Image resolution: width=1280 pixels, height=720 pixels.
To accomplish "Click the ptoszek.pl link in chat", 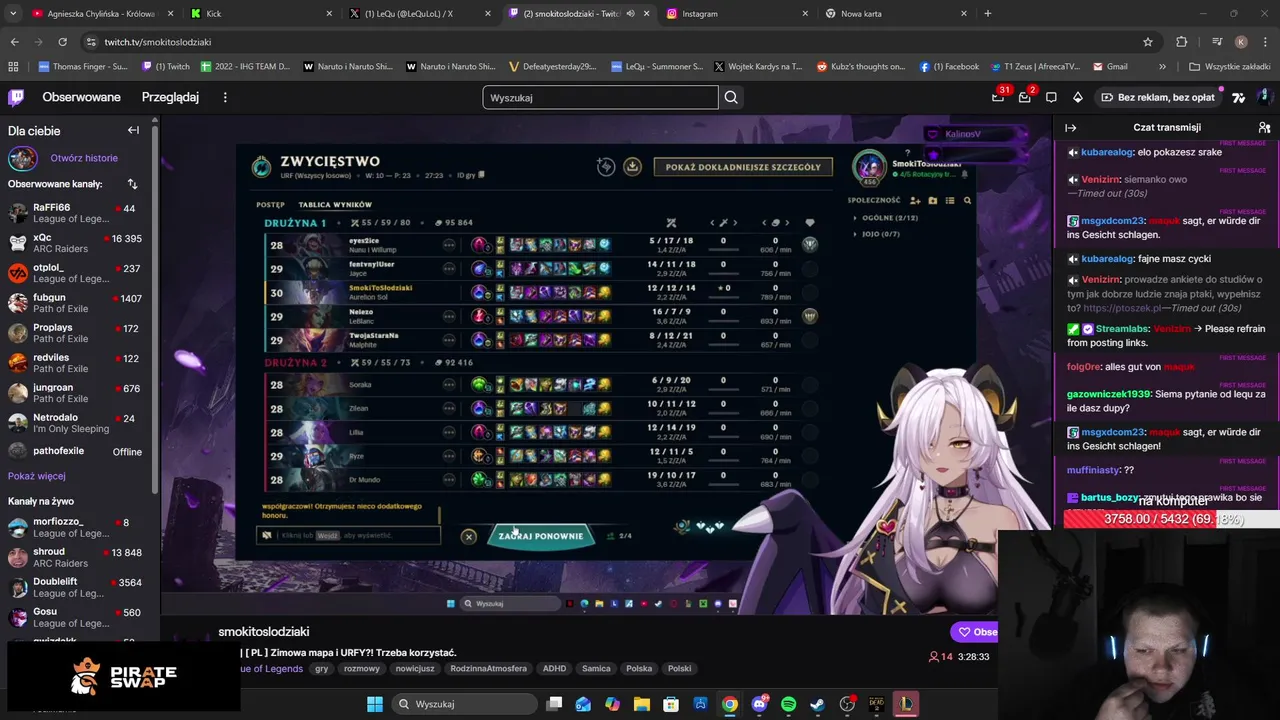I will coord(1123,308).
